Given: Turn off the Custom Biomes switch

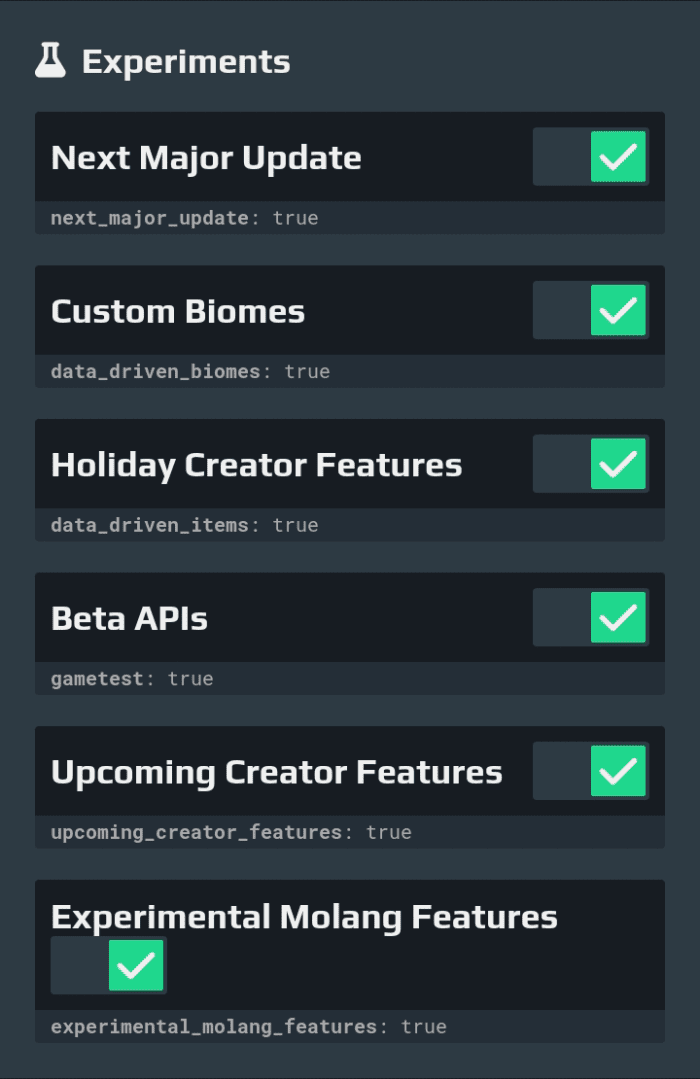Looking at the screenshot, I should pos(591,310).
